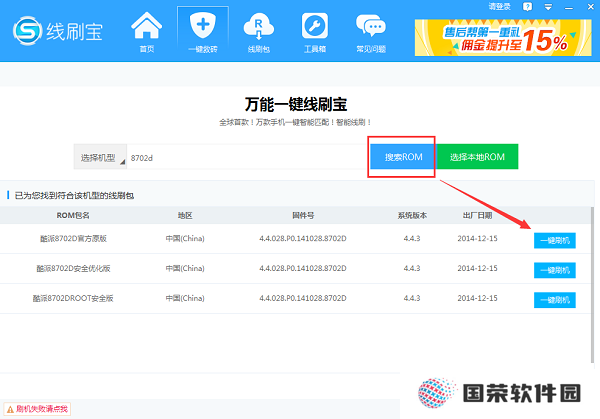Click the 出厂日期 column header
Image resolution: width=600 pixels, height=419 pixels.
coord(477,215)
